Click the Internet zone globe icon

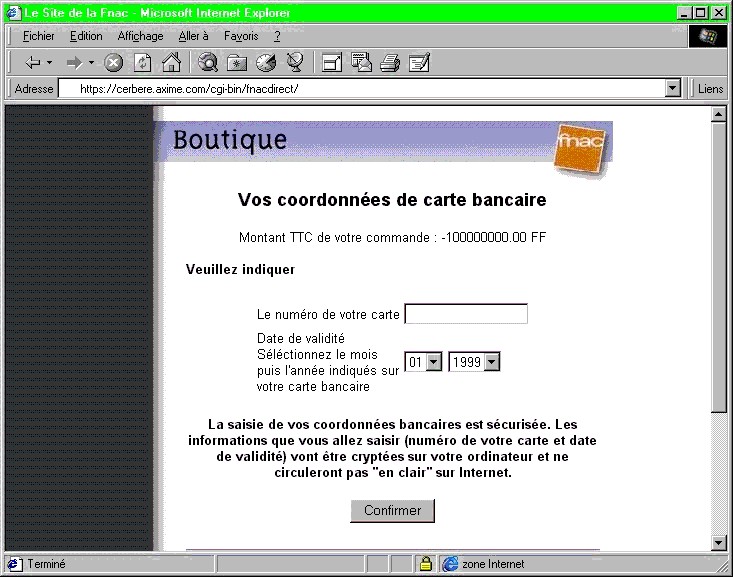[x=451, y=564]
